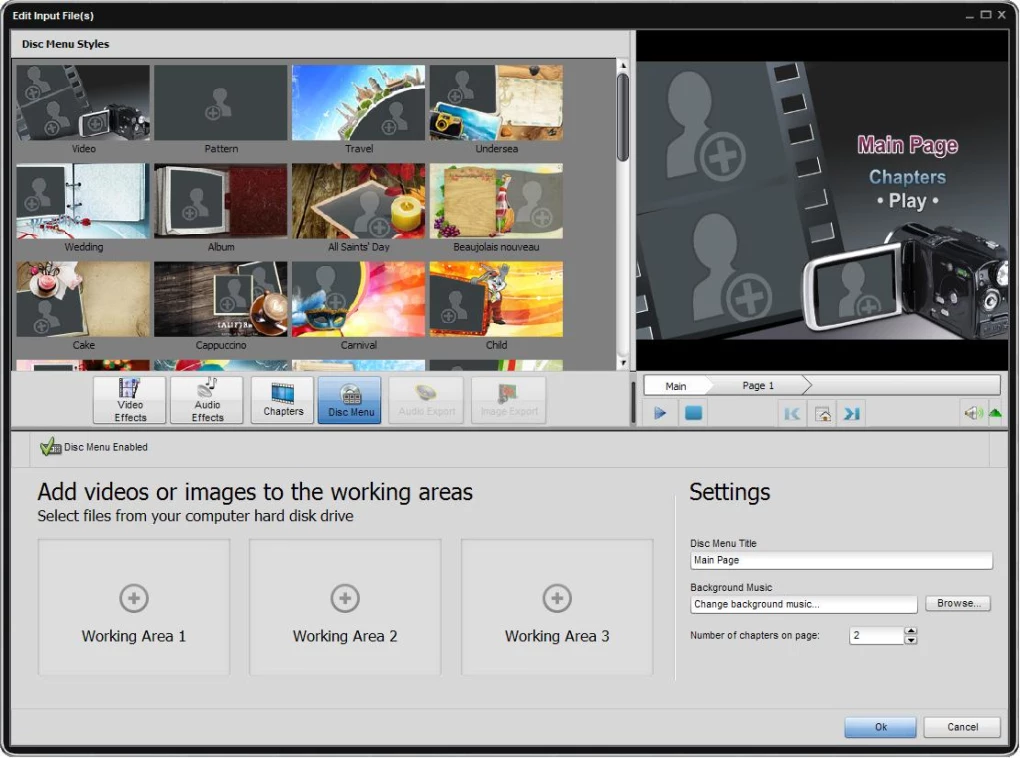
Task: Confirm changes with the Ok button
Action: (x=879, y=727)
